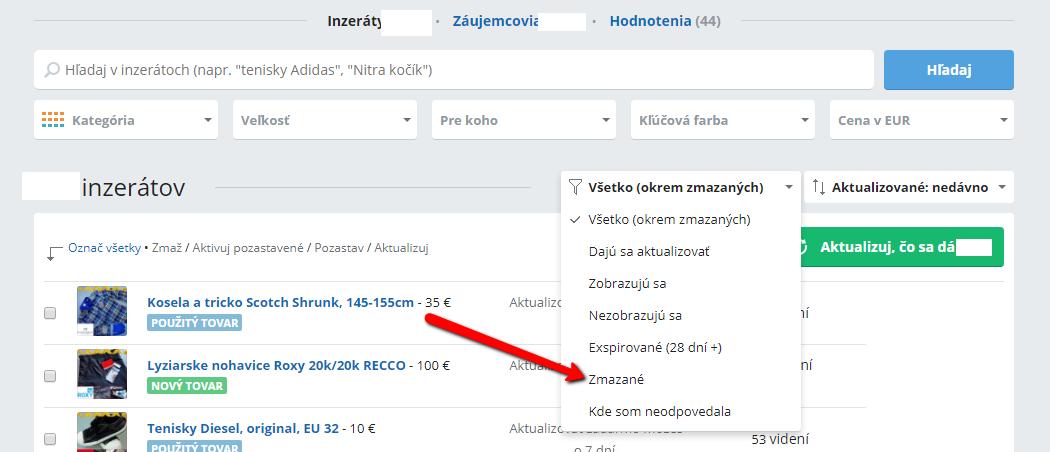
Task: Click the sort arrows icon
Action: pos(818,187)
